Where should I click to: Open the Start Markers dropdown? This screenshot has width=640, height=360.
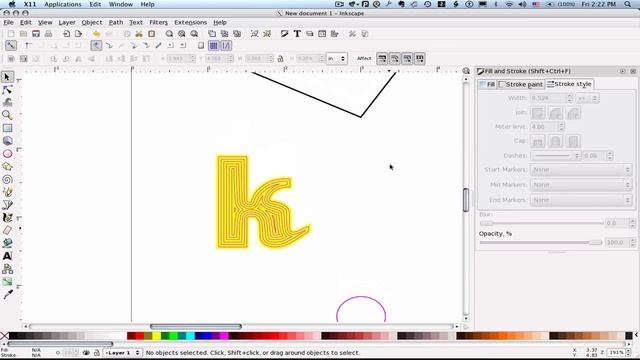point(581,169)
